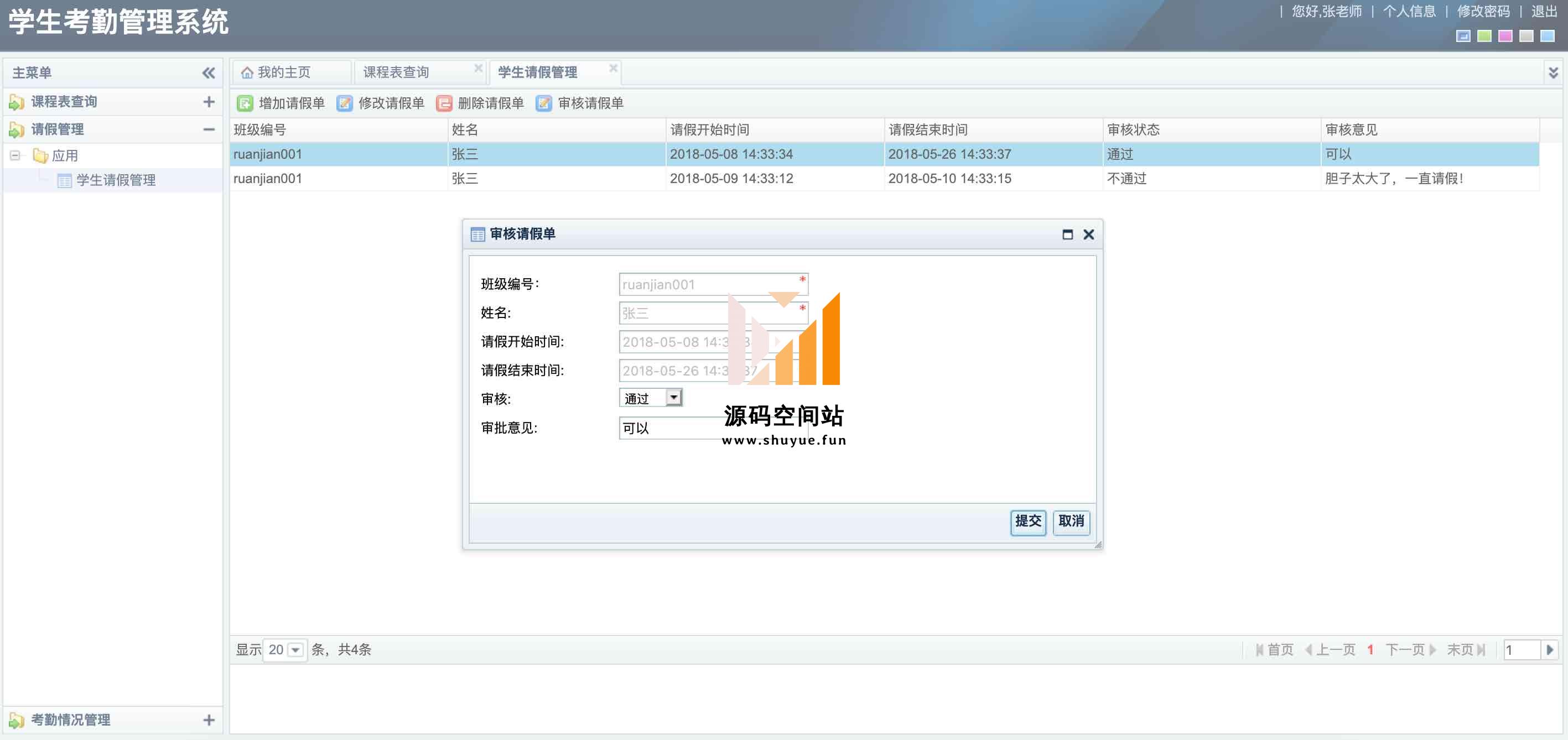
Task: Switch to 我的主页 tab
Action: (x=284, y=72)
